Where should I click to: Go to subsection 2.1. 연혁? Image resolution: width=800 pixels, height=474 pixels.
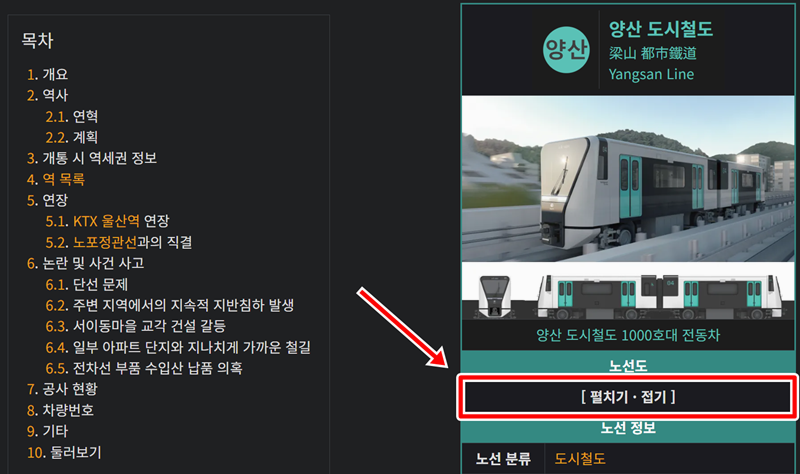coord(71,116)
